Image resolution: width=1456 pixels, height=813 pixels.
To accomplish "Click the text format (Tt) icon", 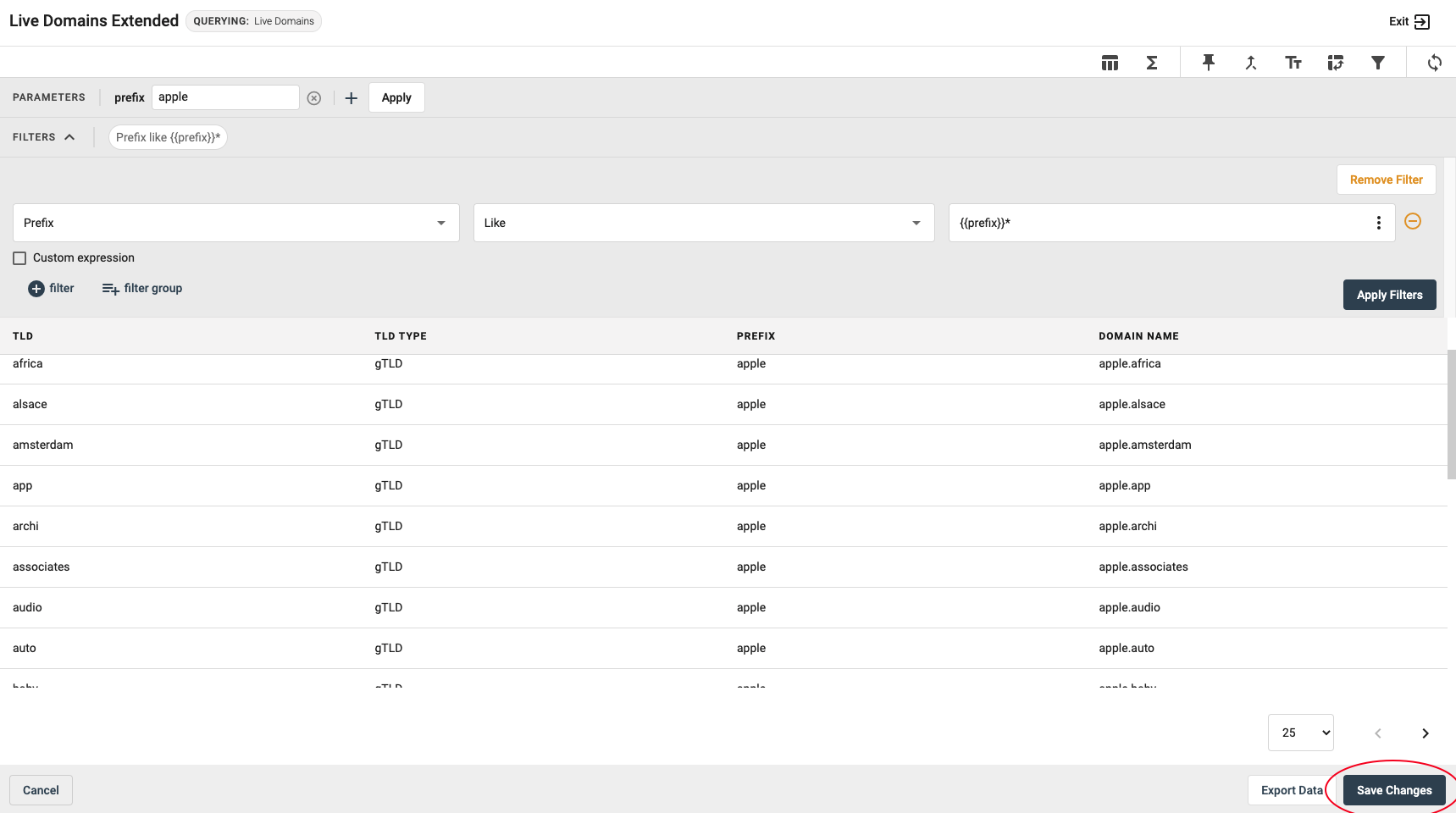I will [x=1293, y=63].
